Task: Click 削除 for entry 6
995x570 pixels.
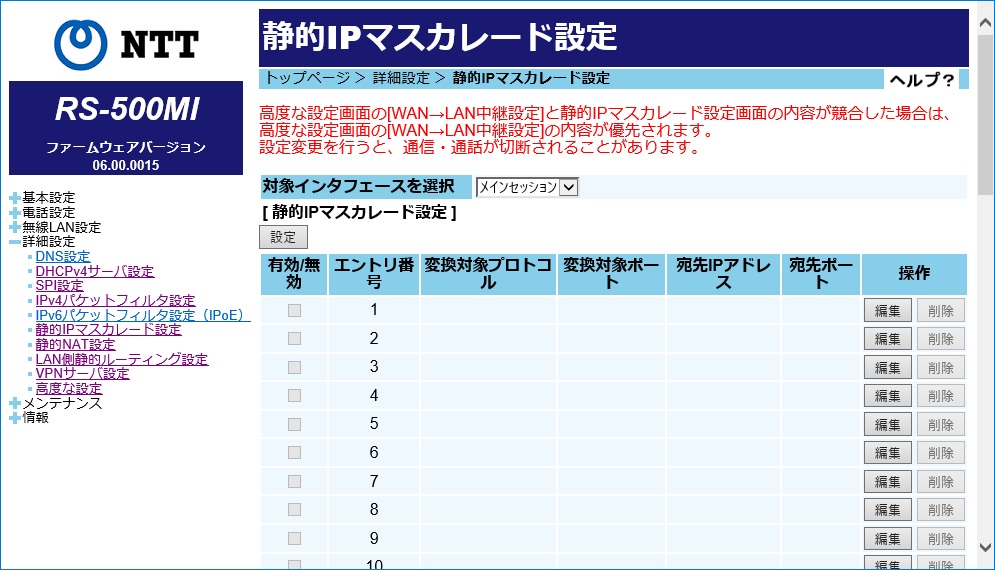Action: coord(940,453)
